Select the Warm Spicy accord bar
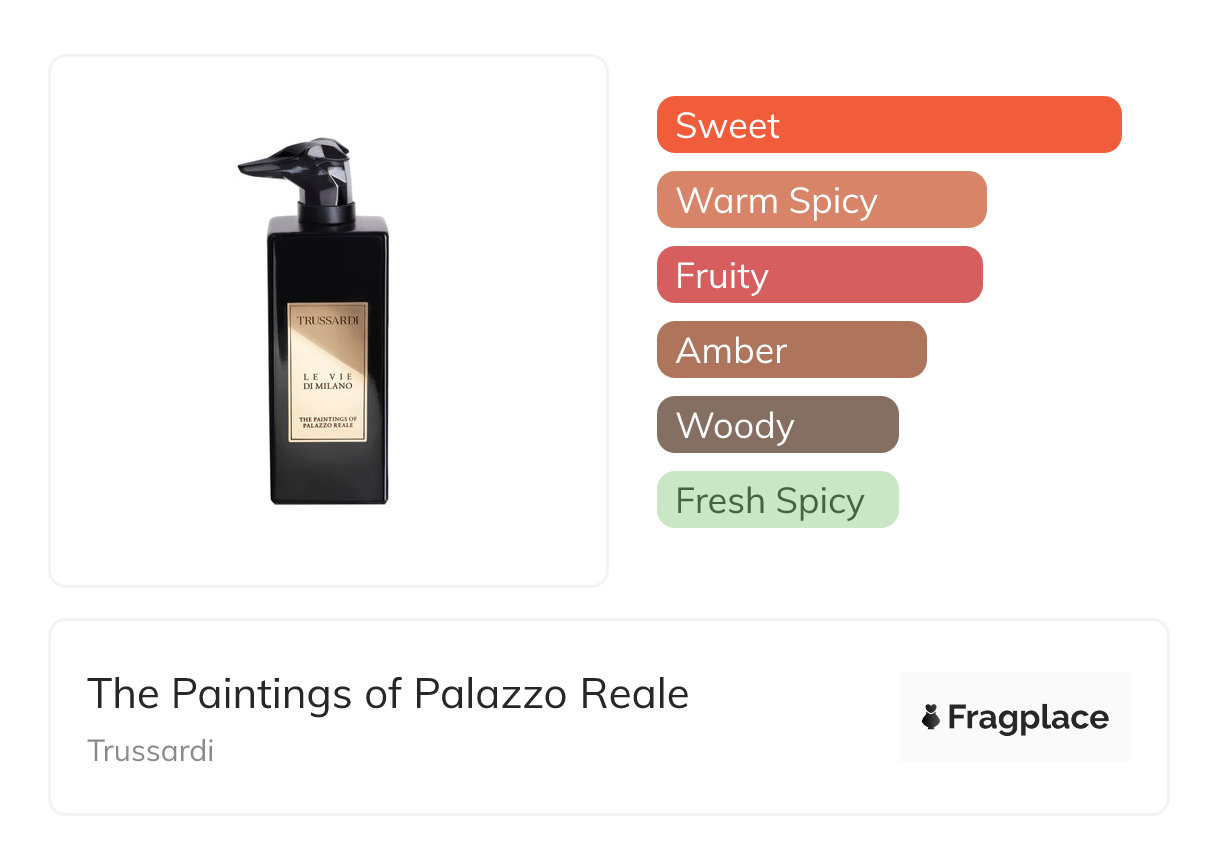The height and width of the screenshot is (864, 1218). tap(821, 200)
